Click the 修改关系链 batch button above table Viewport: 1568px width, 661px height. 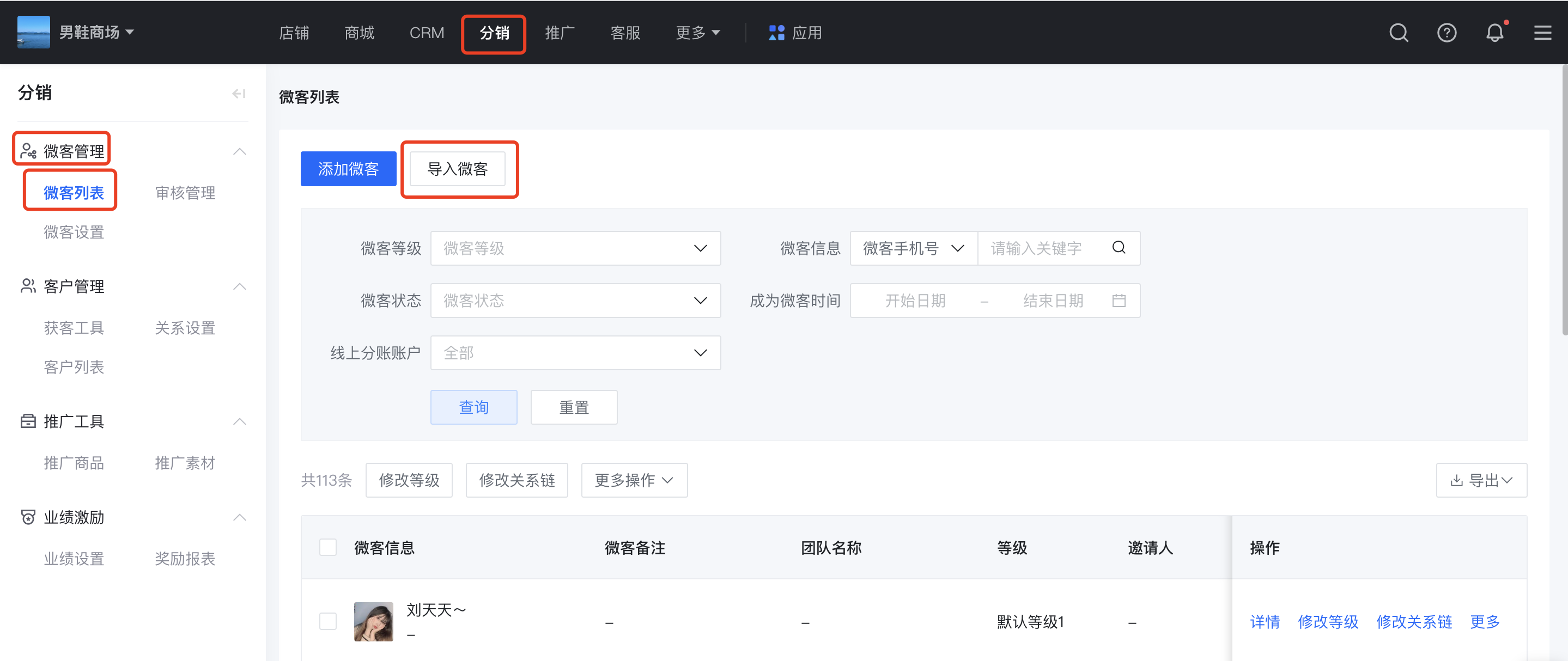tap(517, 480)
